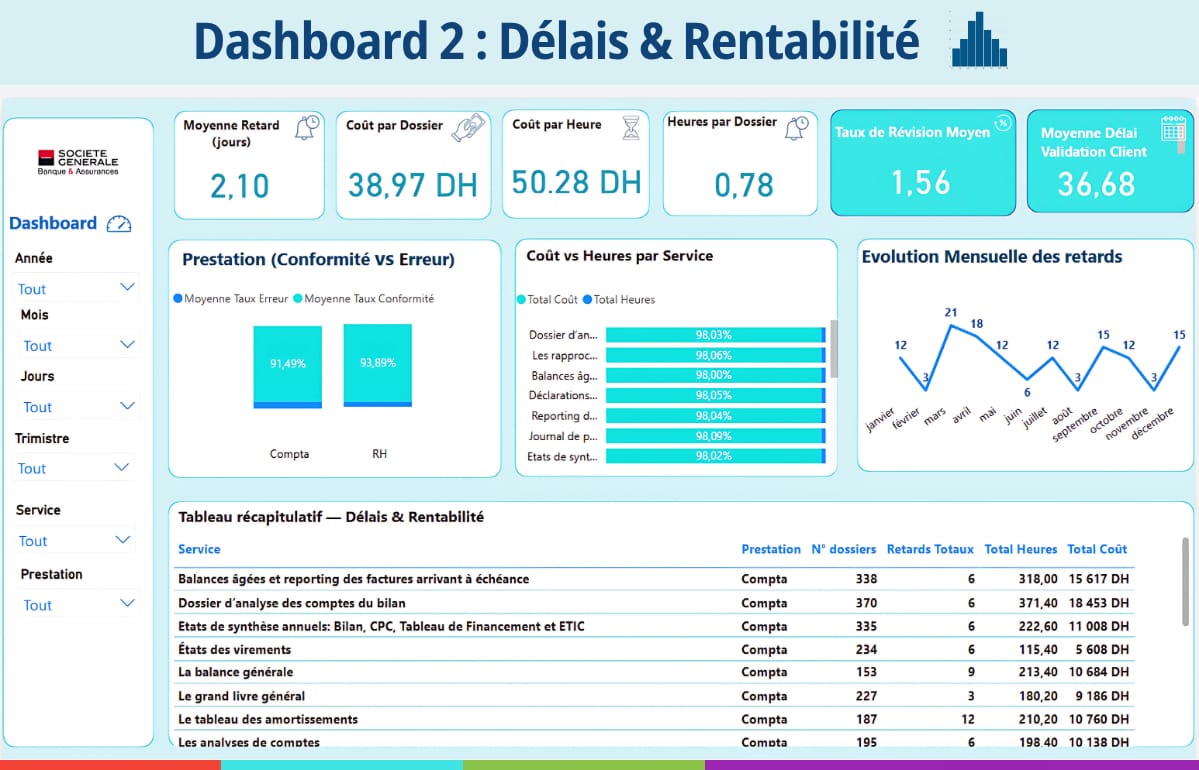The height and width of the screenshot is (770, 1199).
Task: Expand the Jours filter dropdown
Action: coord(78,407)
